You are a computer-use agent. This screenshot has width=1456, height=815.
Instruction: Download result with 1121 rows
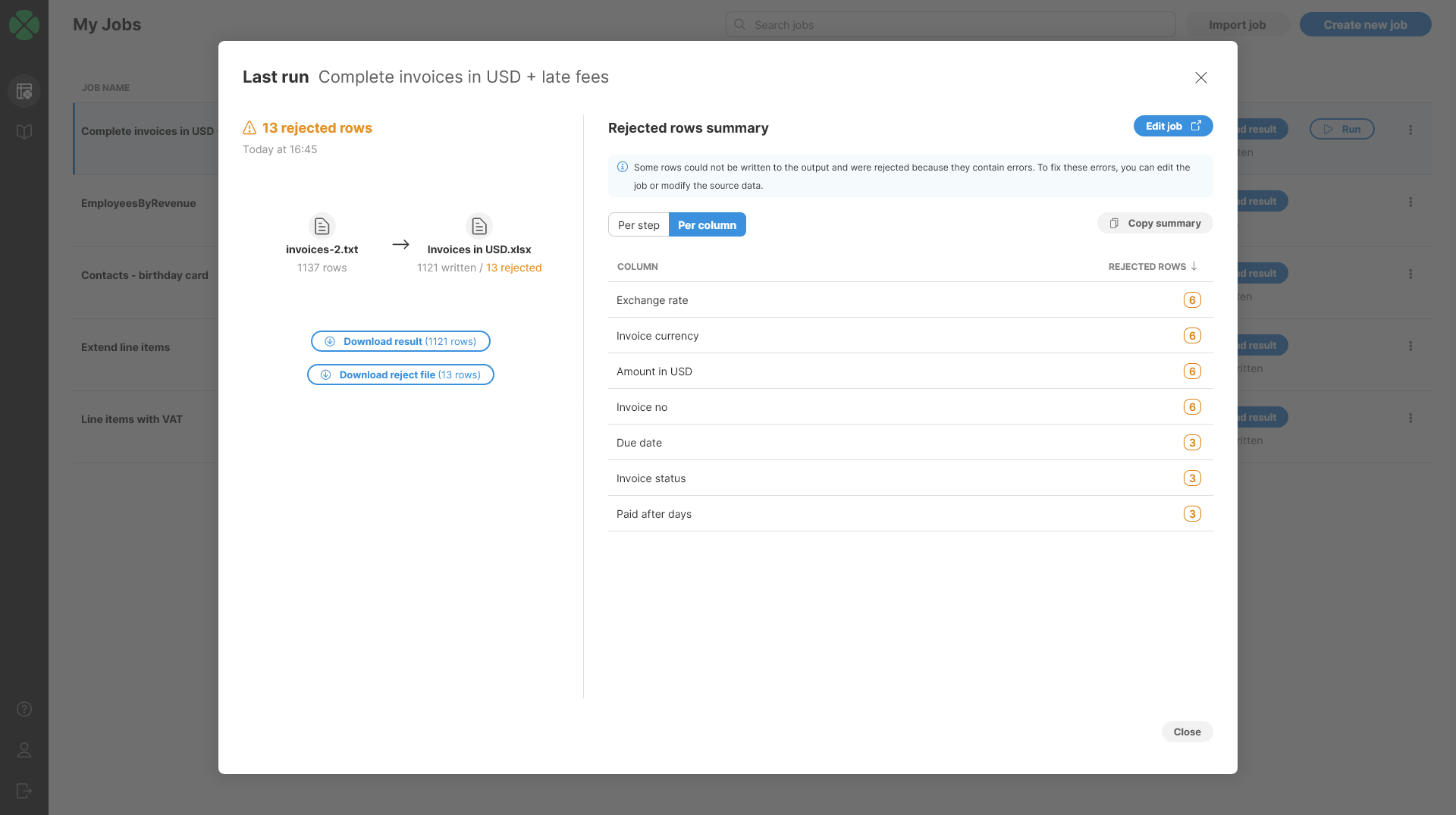coord(400,342)
